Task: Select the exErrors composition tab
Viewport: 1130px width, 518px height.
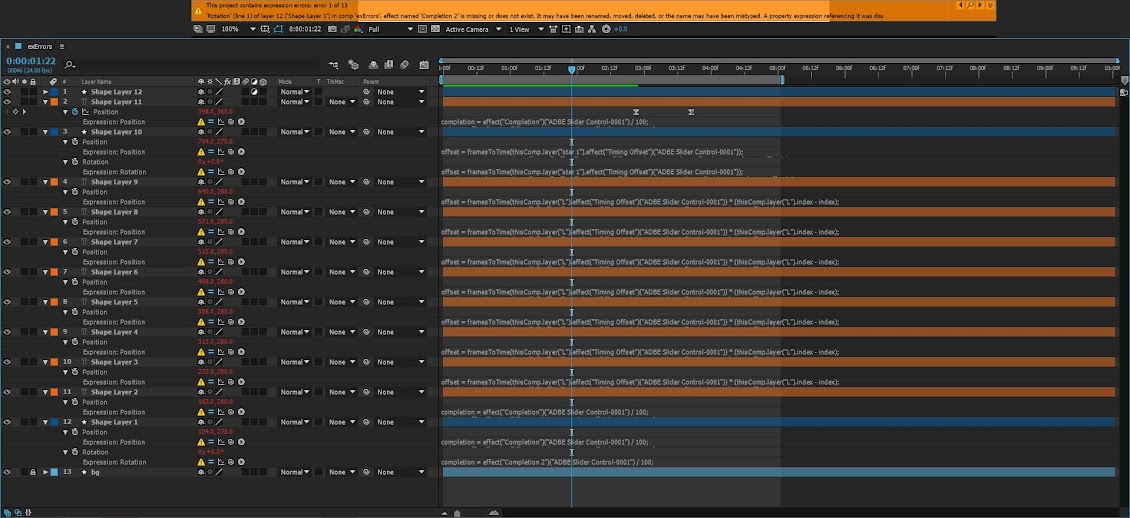Action: point(40,46)
